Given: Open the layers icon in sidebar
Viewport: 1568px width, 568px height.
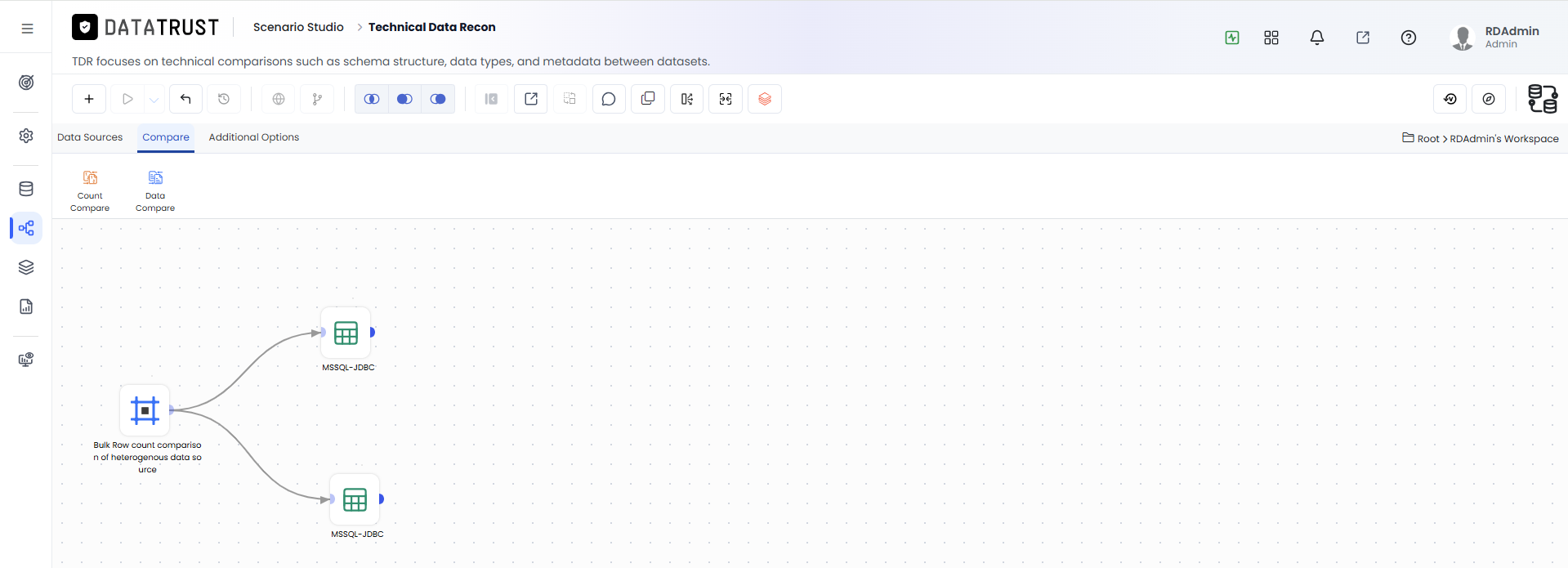Looking at the screenshot, I should pyautogui.click(x=26, y=267).
